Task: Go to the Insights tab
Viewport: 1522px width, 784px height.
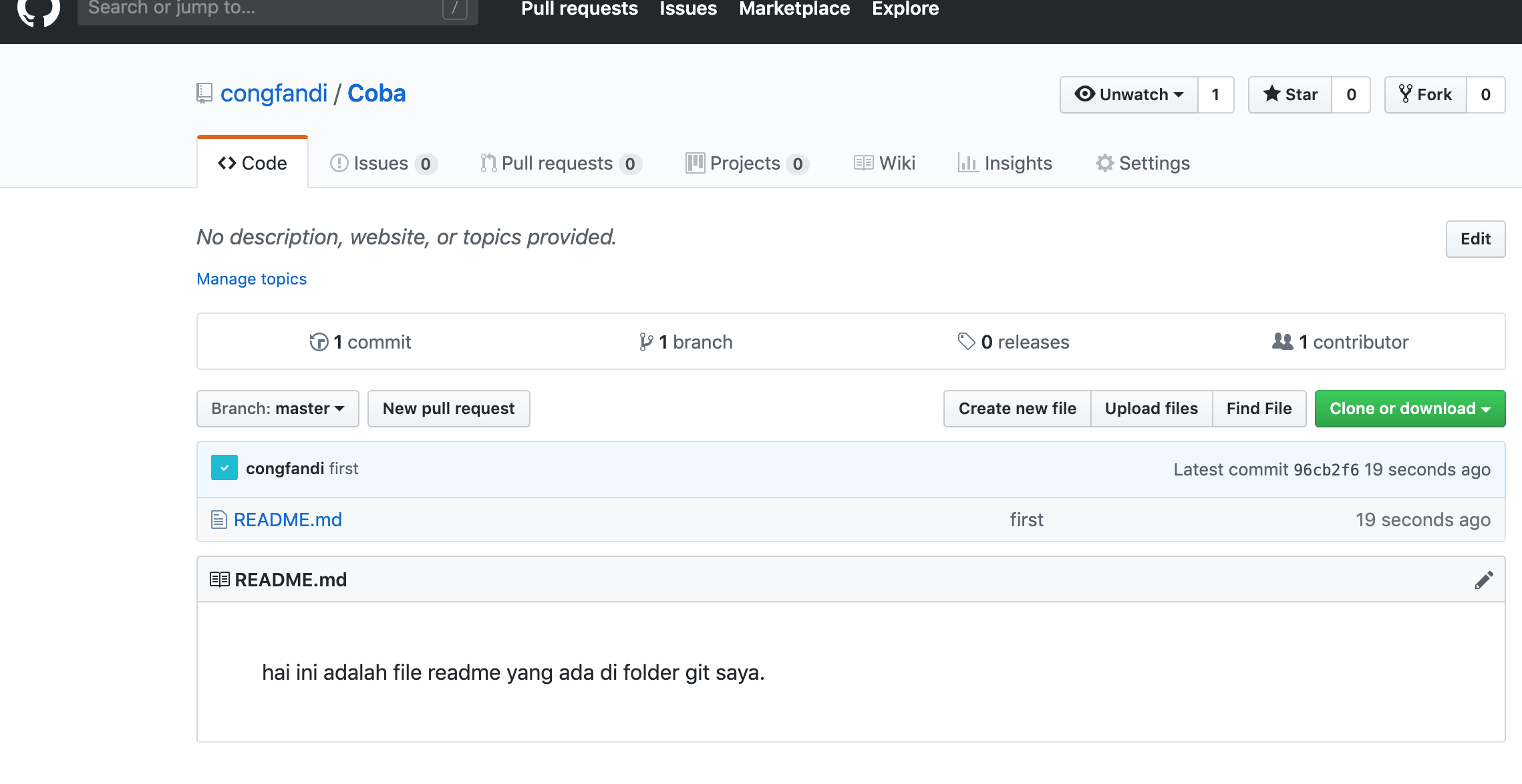Action: pyautogui.click(x=1006, y=164)
